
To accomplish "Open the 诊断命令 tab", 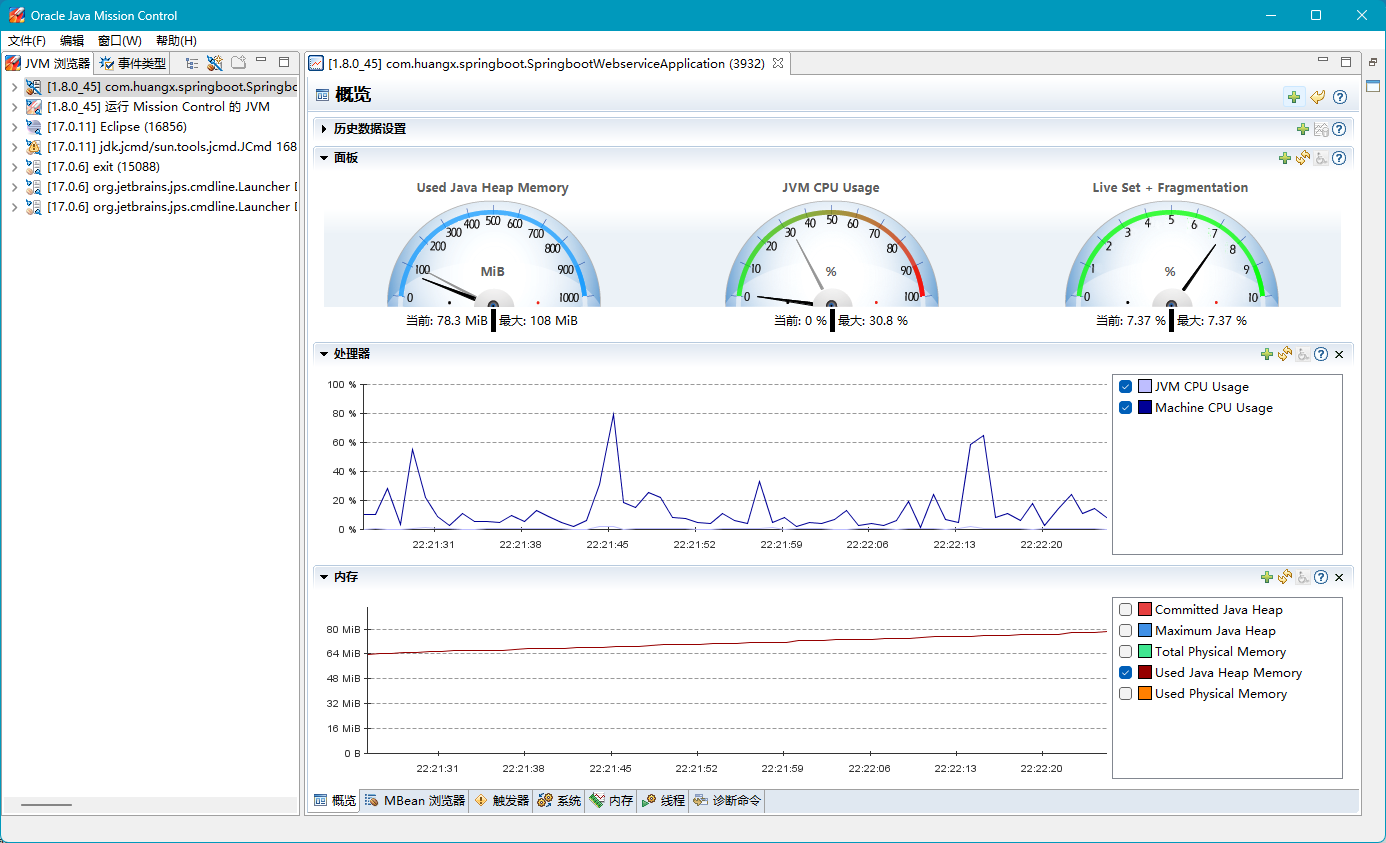I will tap(727, 801).
